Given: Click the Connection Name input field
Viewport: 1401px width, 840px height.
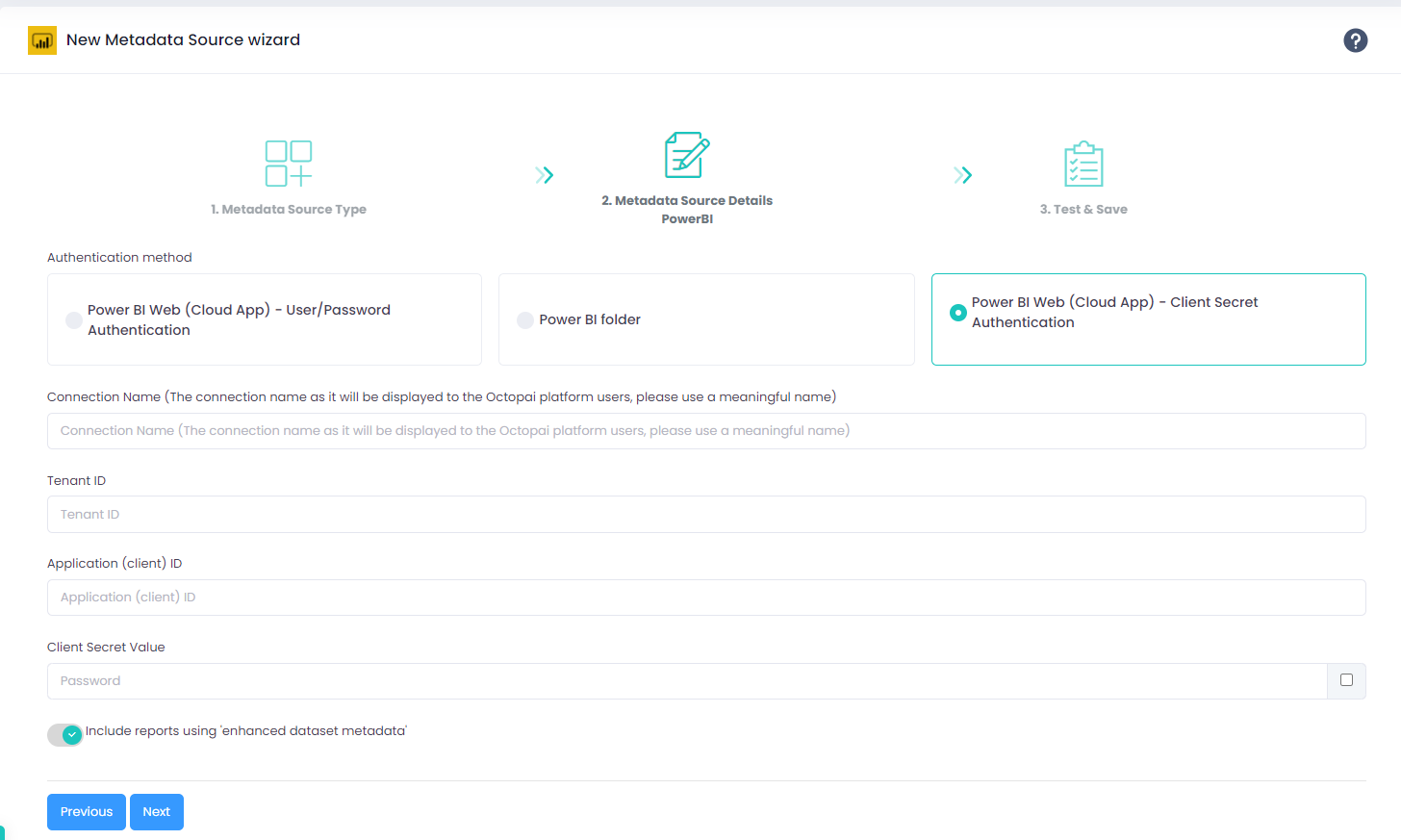Looking at the screenshot, I should point(706,431).
